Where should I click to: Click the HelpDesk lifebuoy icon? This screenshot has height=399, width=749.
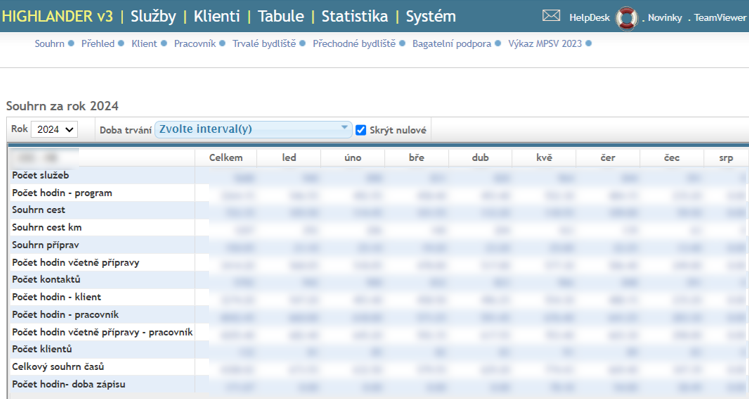click(626, 18)
